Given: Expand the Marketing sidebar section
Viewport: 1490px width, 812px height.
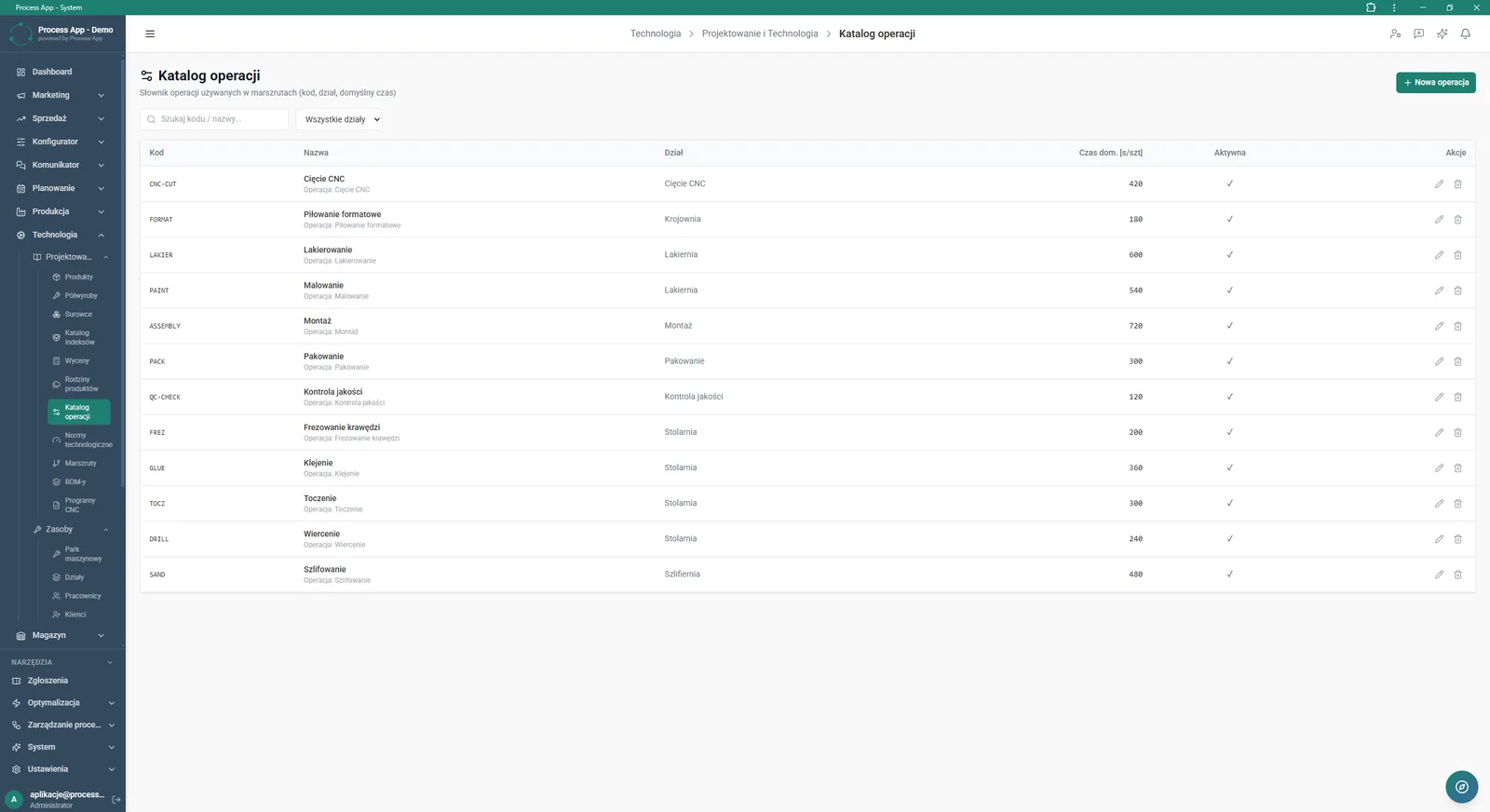Looking at the screenshot, I should 61,95.
